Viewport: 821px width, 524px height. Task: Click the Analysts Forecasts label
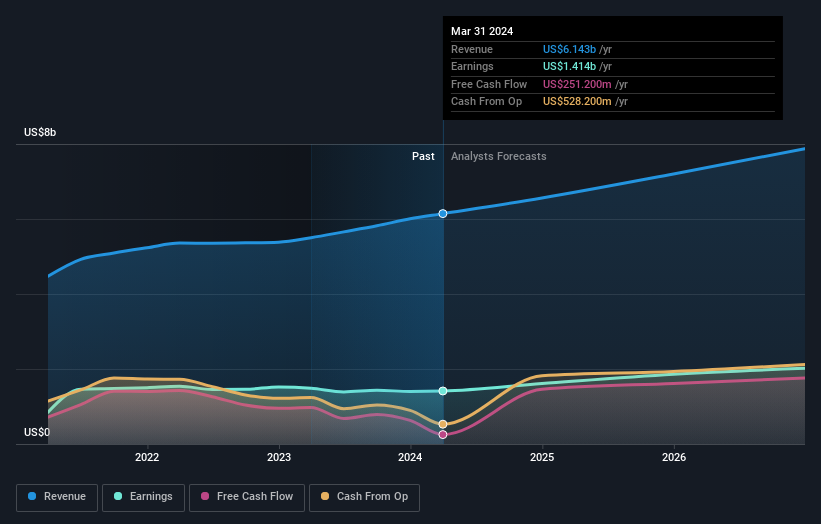(498, 156)
